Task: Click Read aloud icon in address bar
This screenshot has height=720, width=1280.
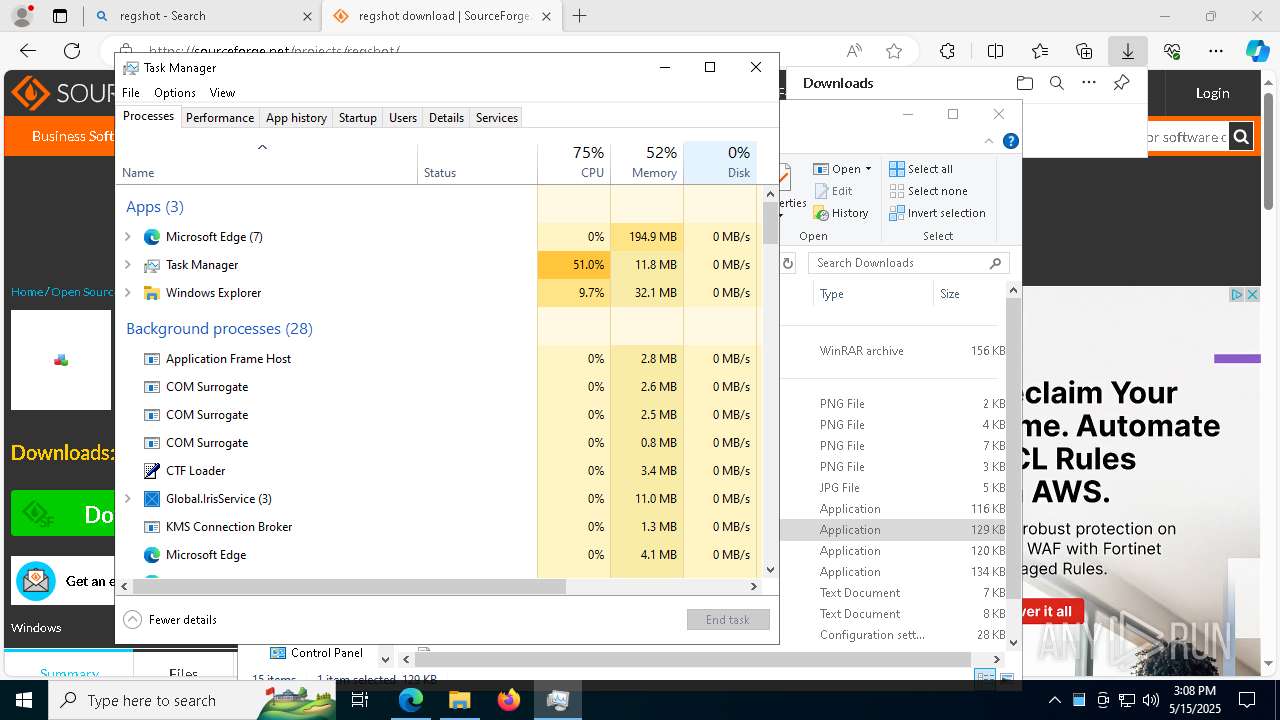Action: pyautogui.click(x=854, y=51)
